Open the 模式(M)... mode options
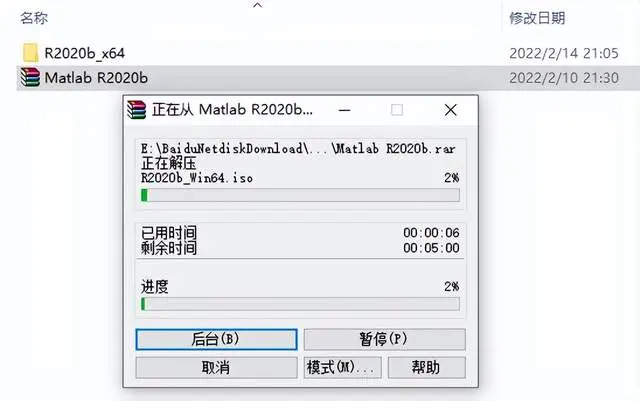 tap(342, 368)
